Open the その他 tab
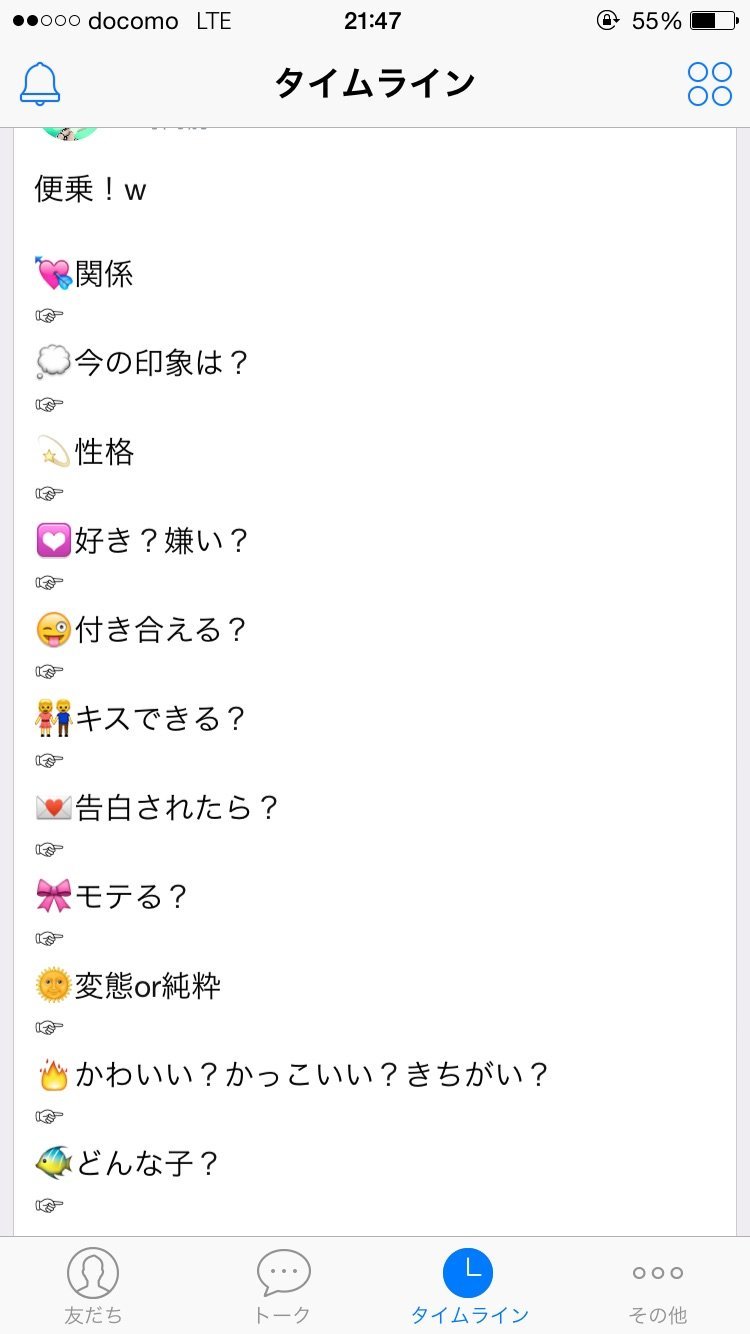750x1334 pixels. (657, 1285)
